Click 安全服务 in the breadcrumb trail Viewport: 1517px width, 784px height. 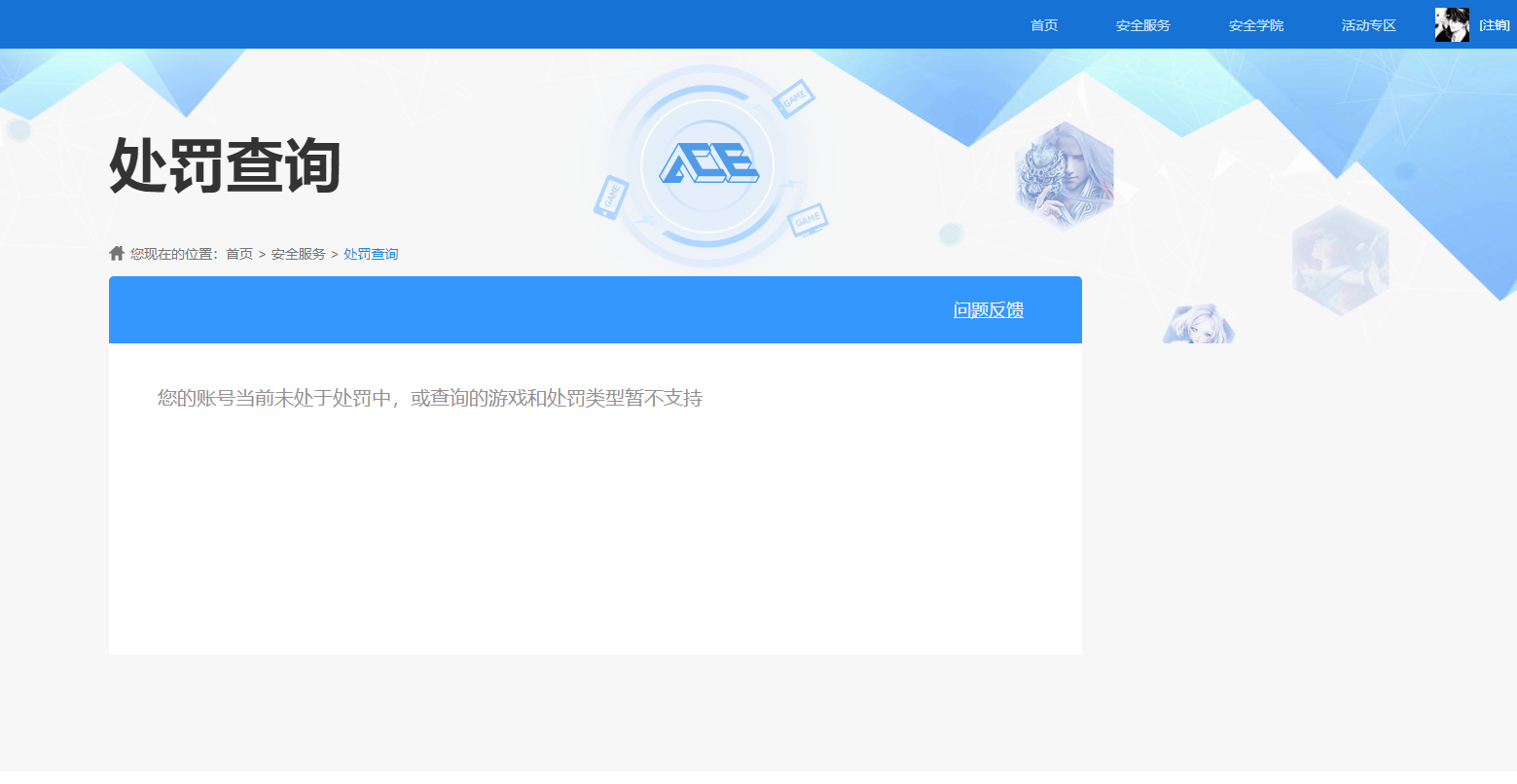pos(298,253)
